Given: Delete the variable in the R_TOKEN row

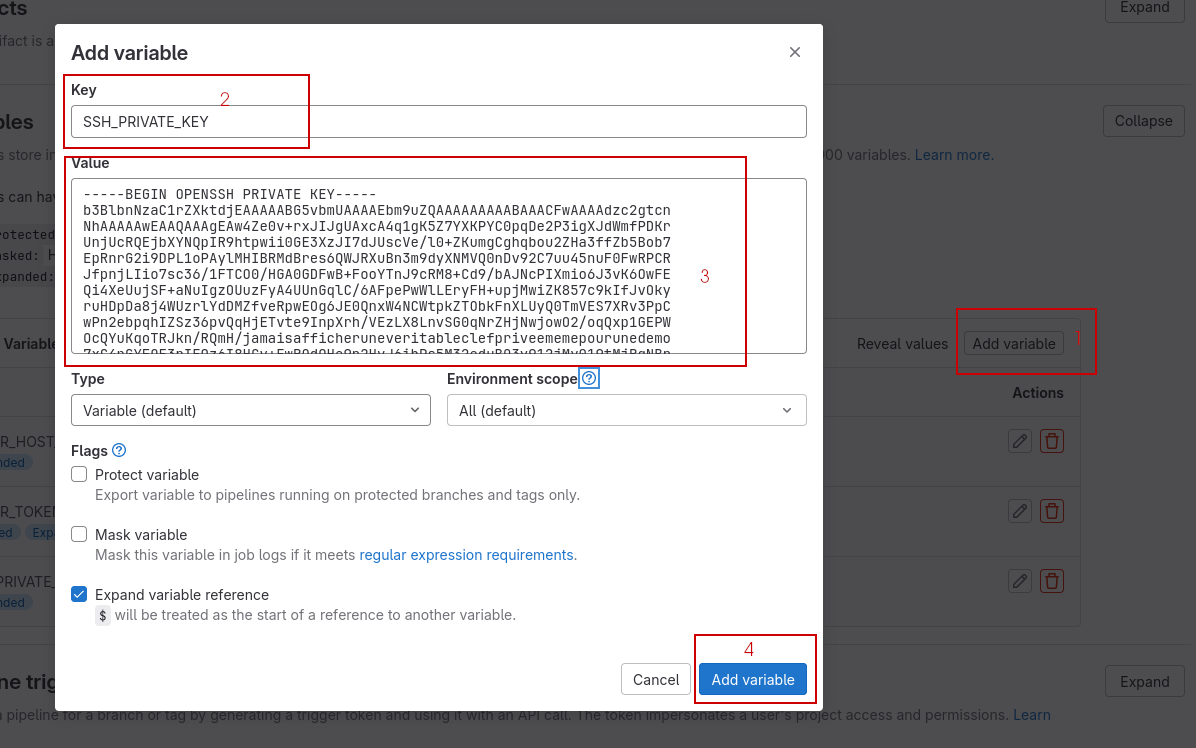Looking at the screenshot, I should 1051,511.
